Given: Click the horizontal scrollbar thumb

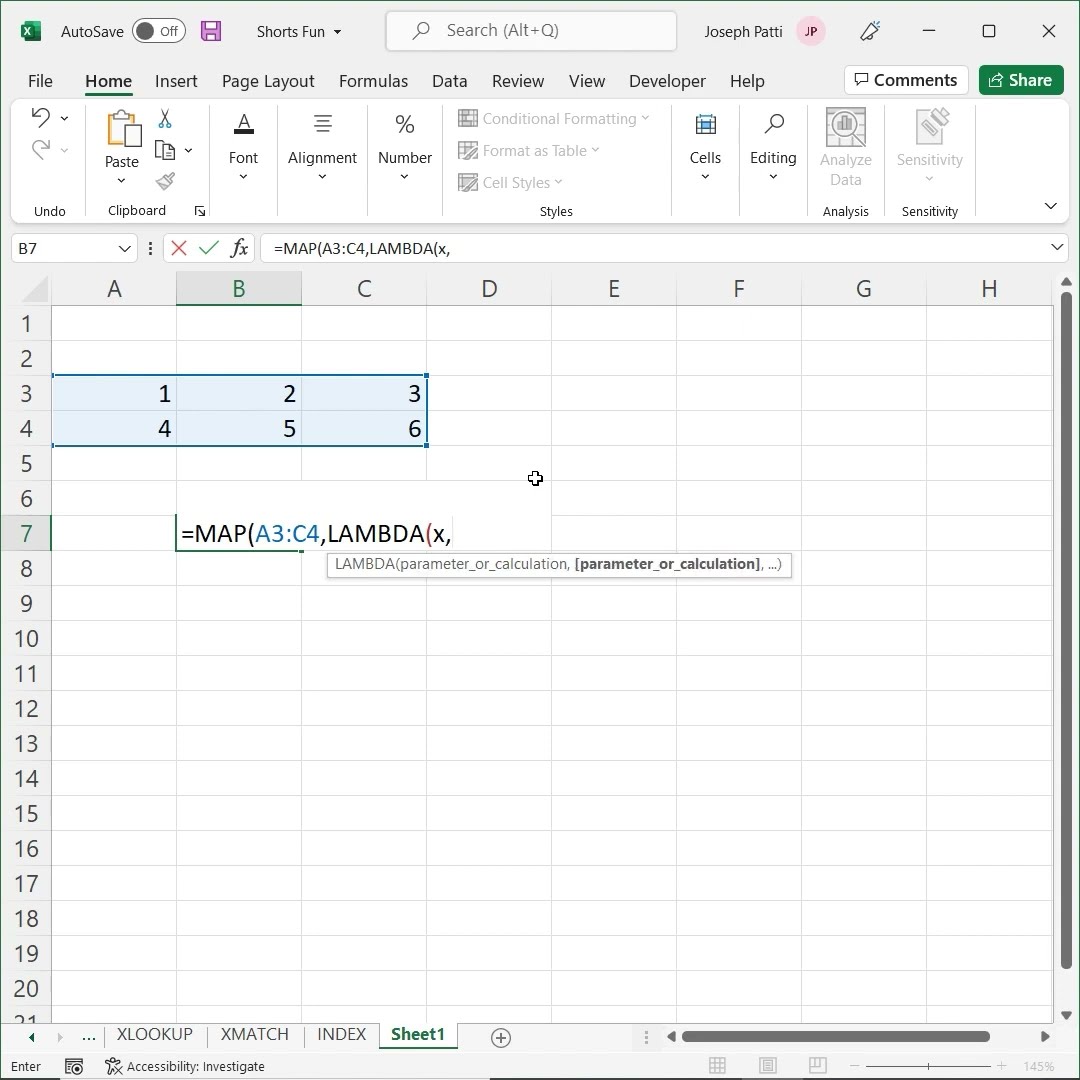Looking at the screenshot, I should coord(835,1037).
